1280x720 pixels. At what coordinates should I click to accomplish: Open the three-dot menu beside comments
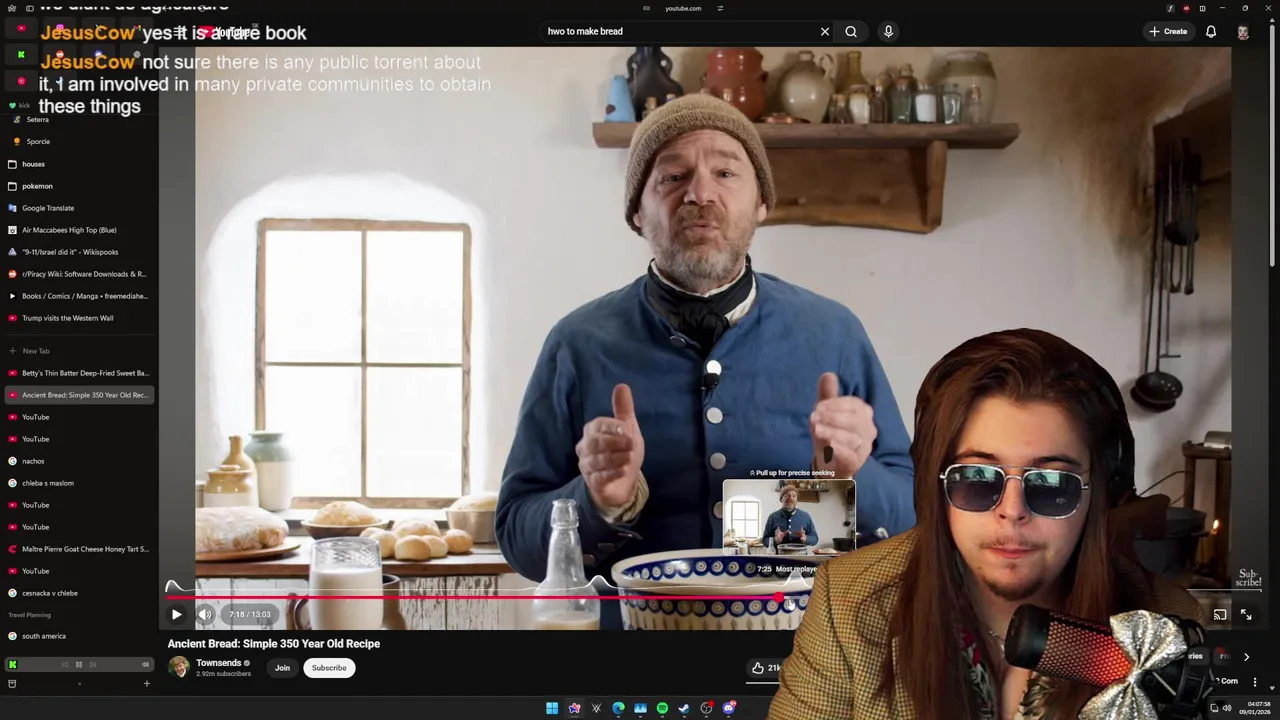pos(1255,682)
